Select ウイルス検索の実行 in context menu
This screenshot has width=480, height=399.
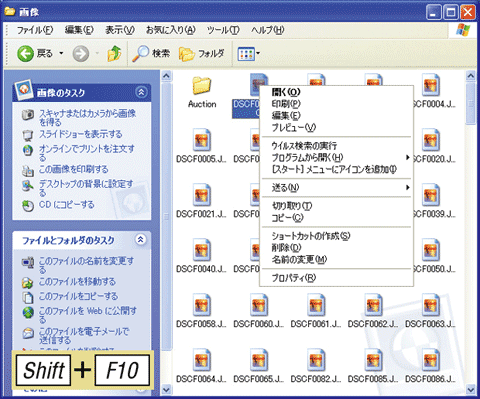click(336, 146)
